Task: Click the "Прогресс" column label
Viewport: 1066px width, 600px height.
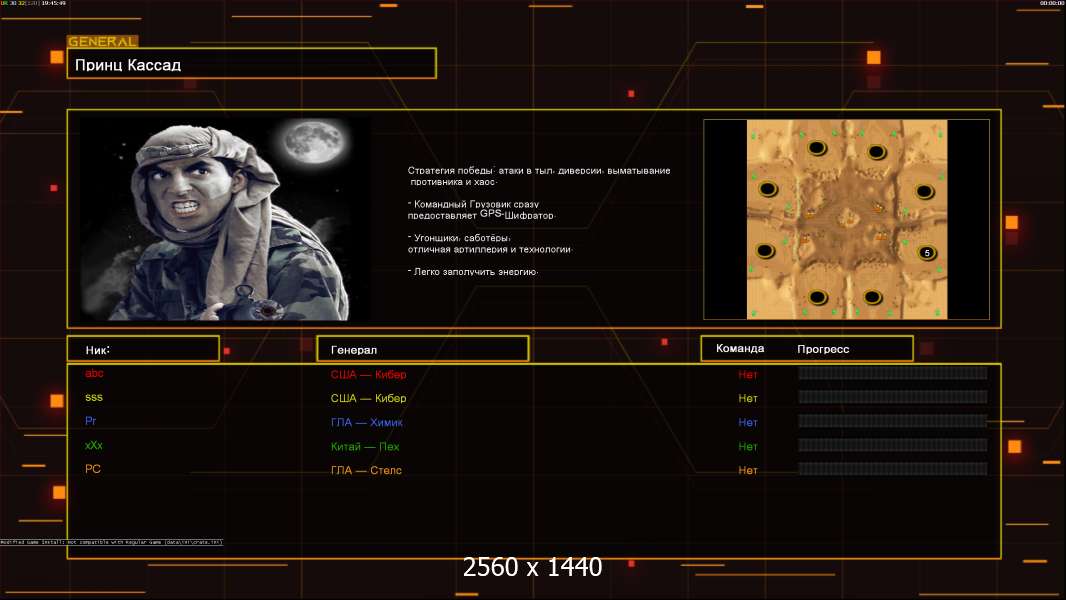Action: tap(823, 349)
